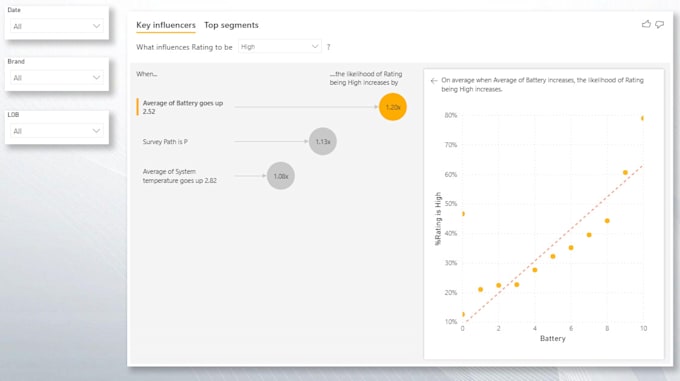
Task: Click the scatter point at Battery 6
Action: 571,248
